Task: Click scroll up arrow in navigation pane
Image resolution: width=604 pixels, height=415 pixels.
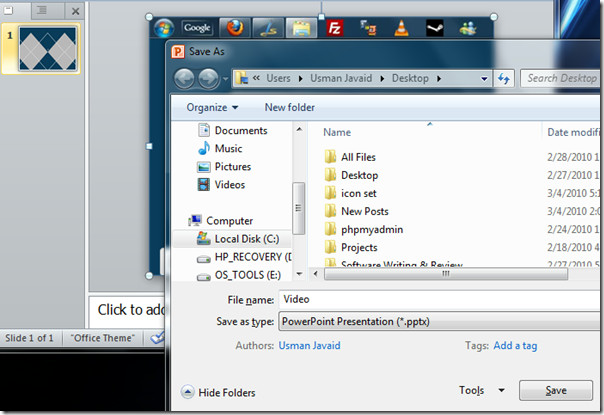Action: [x=299, y=129]
